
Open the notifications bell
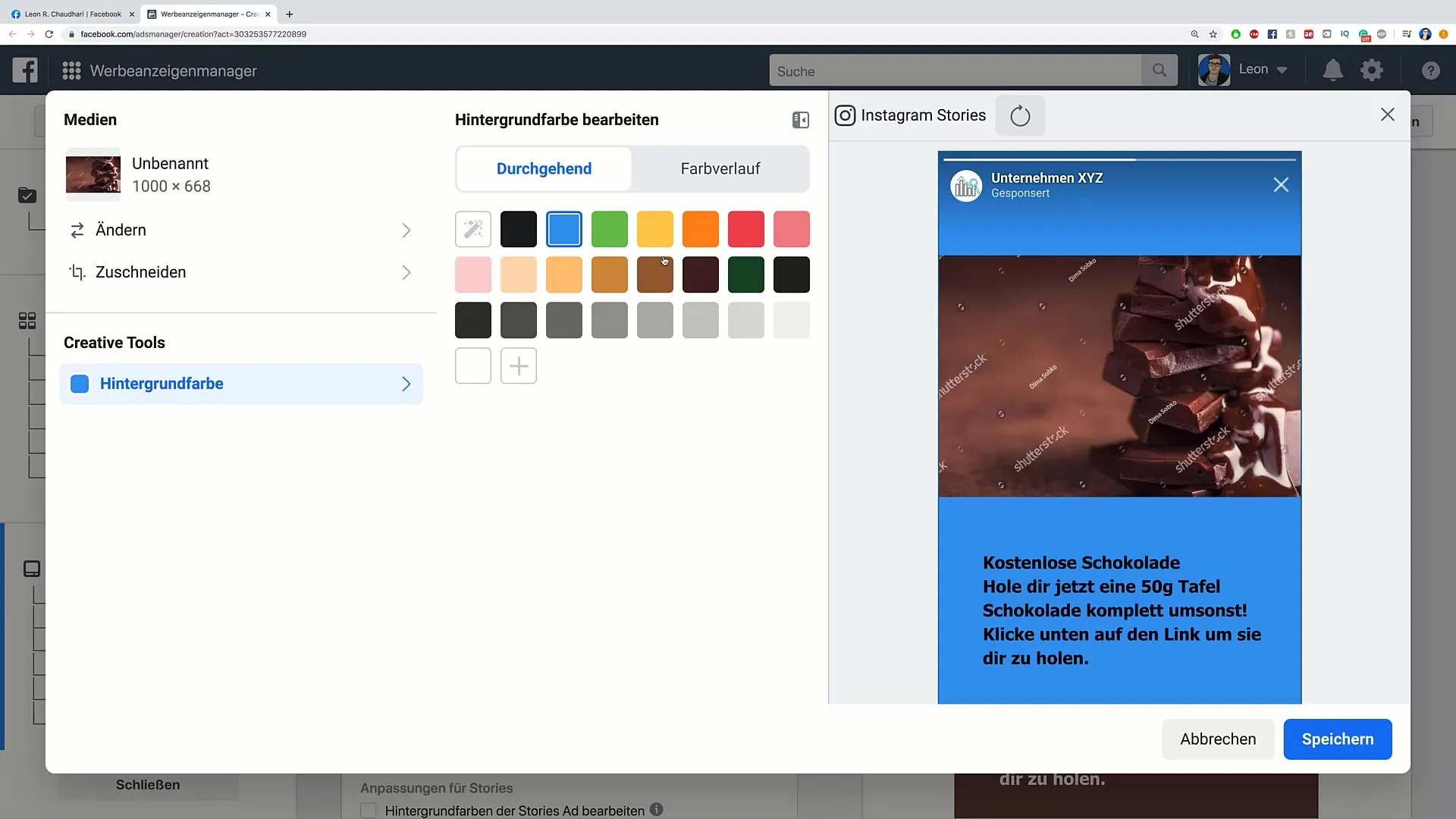click(x=1332, y=71)
